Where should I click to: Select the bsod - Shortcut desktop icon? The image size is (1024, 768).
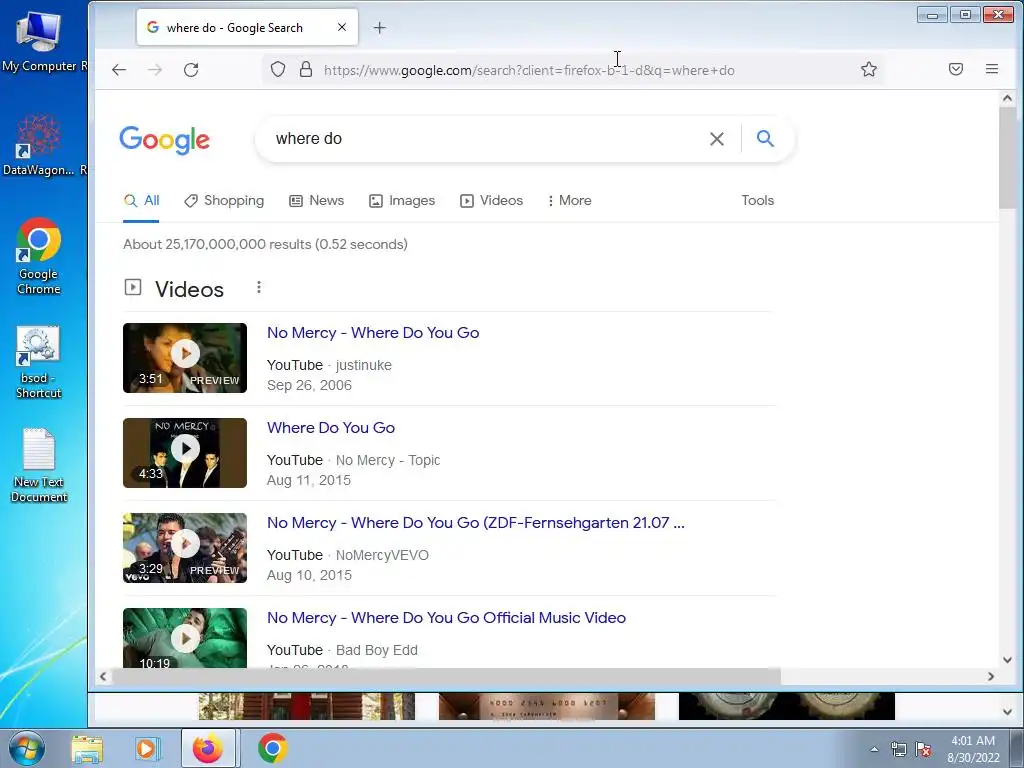point(39,362)
